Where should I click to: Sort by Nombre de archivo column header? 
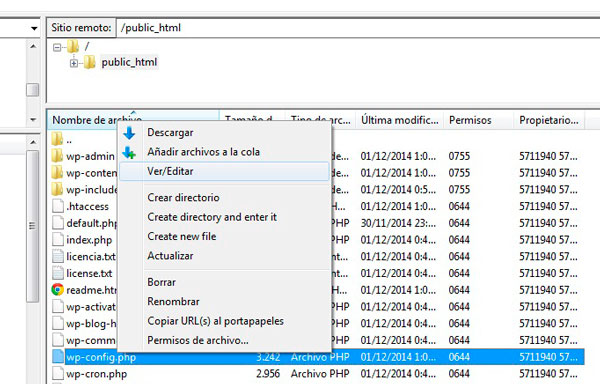click(x=133, y=120)
